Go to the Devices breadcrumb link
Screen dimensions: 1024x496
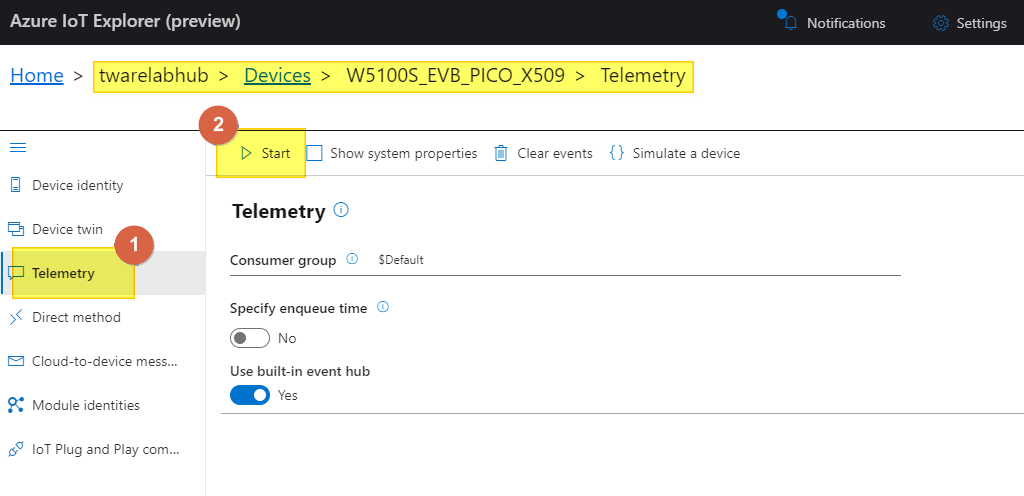tap(278, 76)
